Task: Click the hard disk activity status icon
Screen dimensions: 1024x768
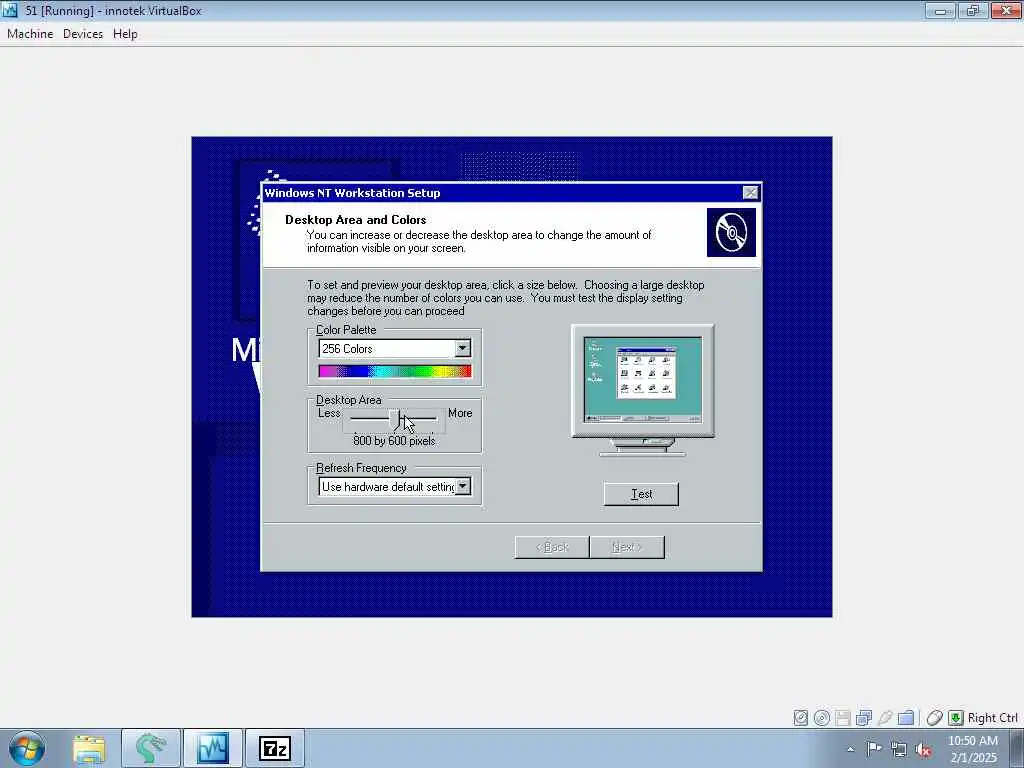Action: (801, 718)
